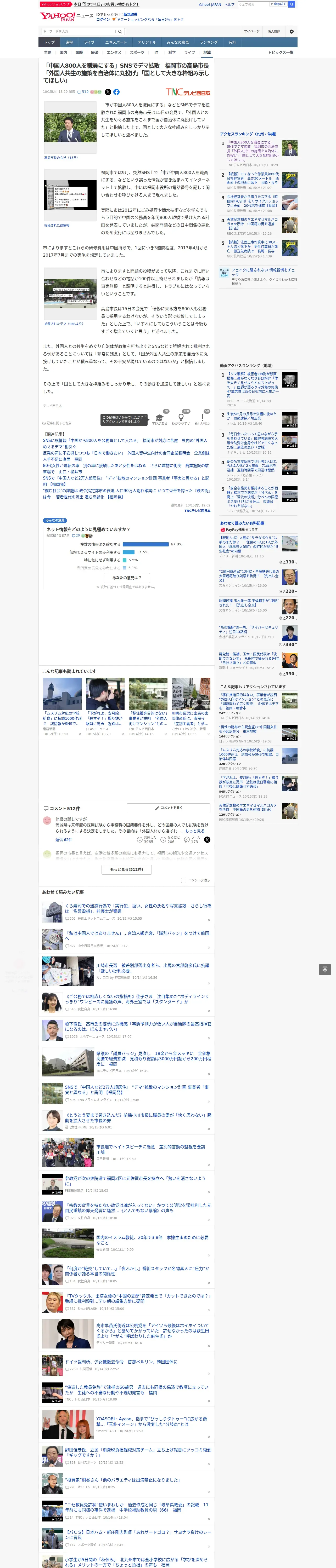This screenshot has height=1568, width=336.
Task: Toggle the コメント非表示 checkbox
Action: pos(183,880)
